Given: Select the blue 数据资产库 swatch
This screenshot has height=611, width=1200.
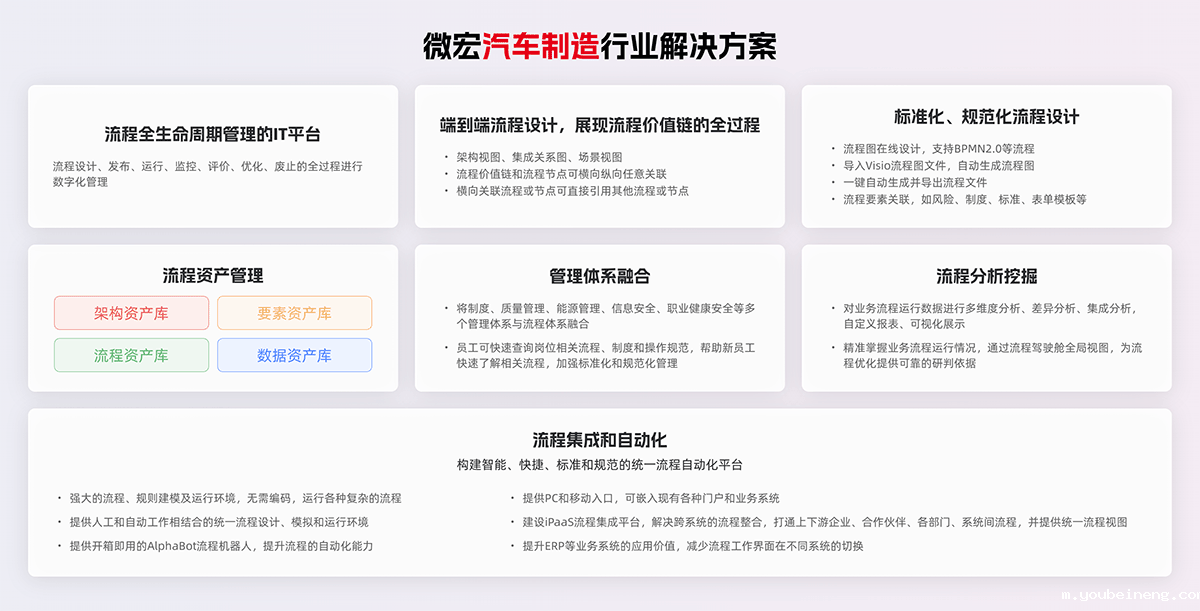Looking at the screenshot, I should [295, 355].
